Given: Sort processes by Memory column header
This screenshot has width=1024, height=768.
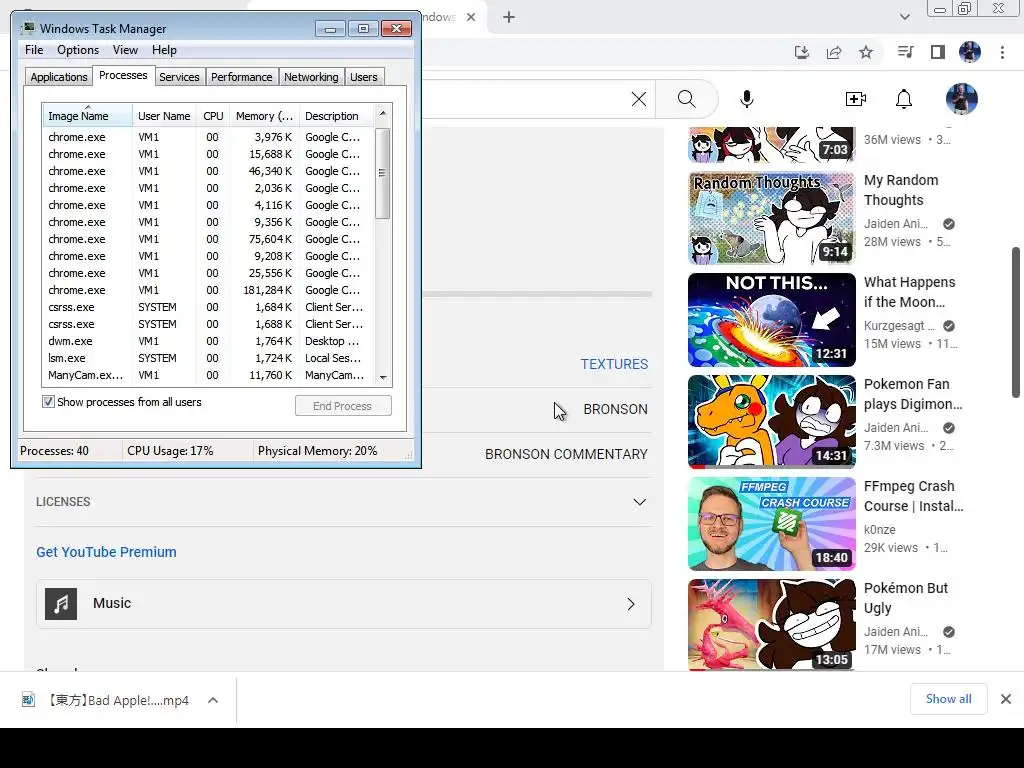Looking at the screenshot, I should (264, 116).
